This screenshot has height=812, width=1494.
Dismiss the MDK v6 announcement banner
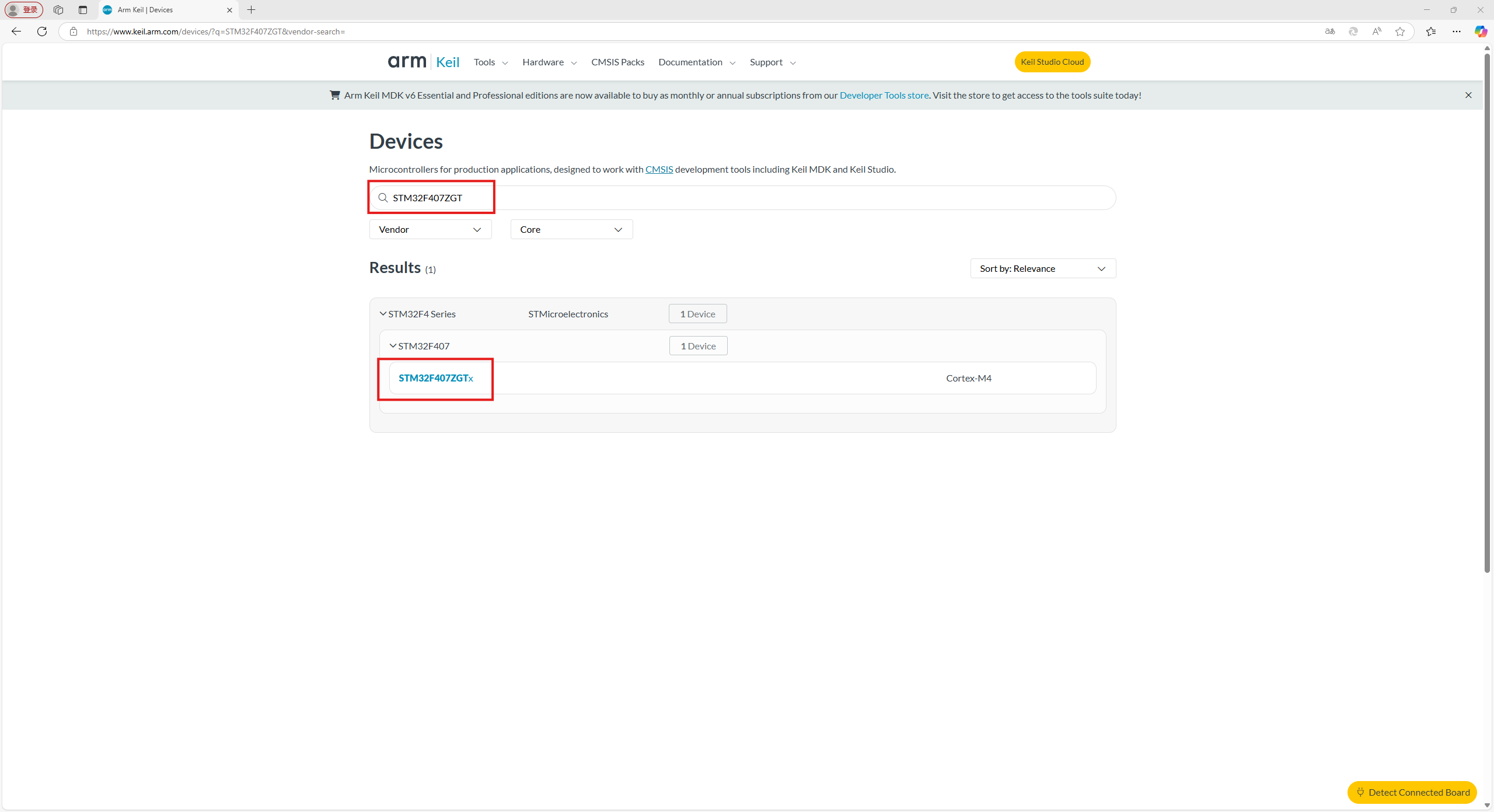[1468, 95]
